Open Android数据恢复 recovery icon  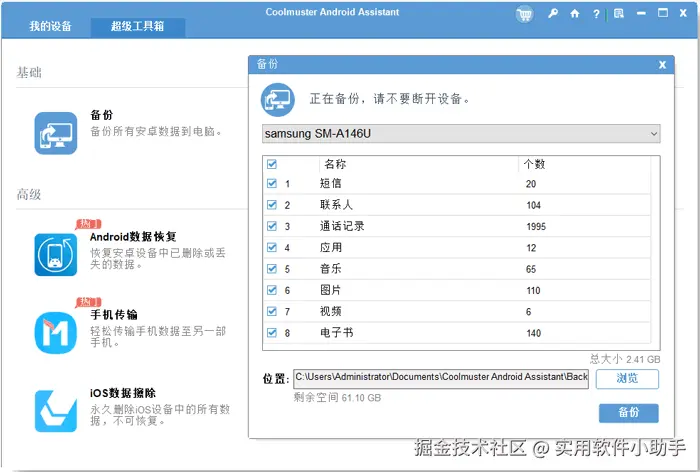[56, 255]
